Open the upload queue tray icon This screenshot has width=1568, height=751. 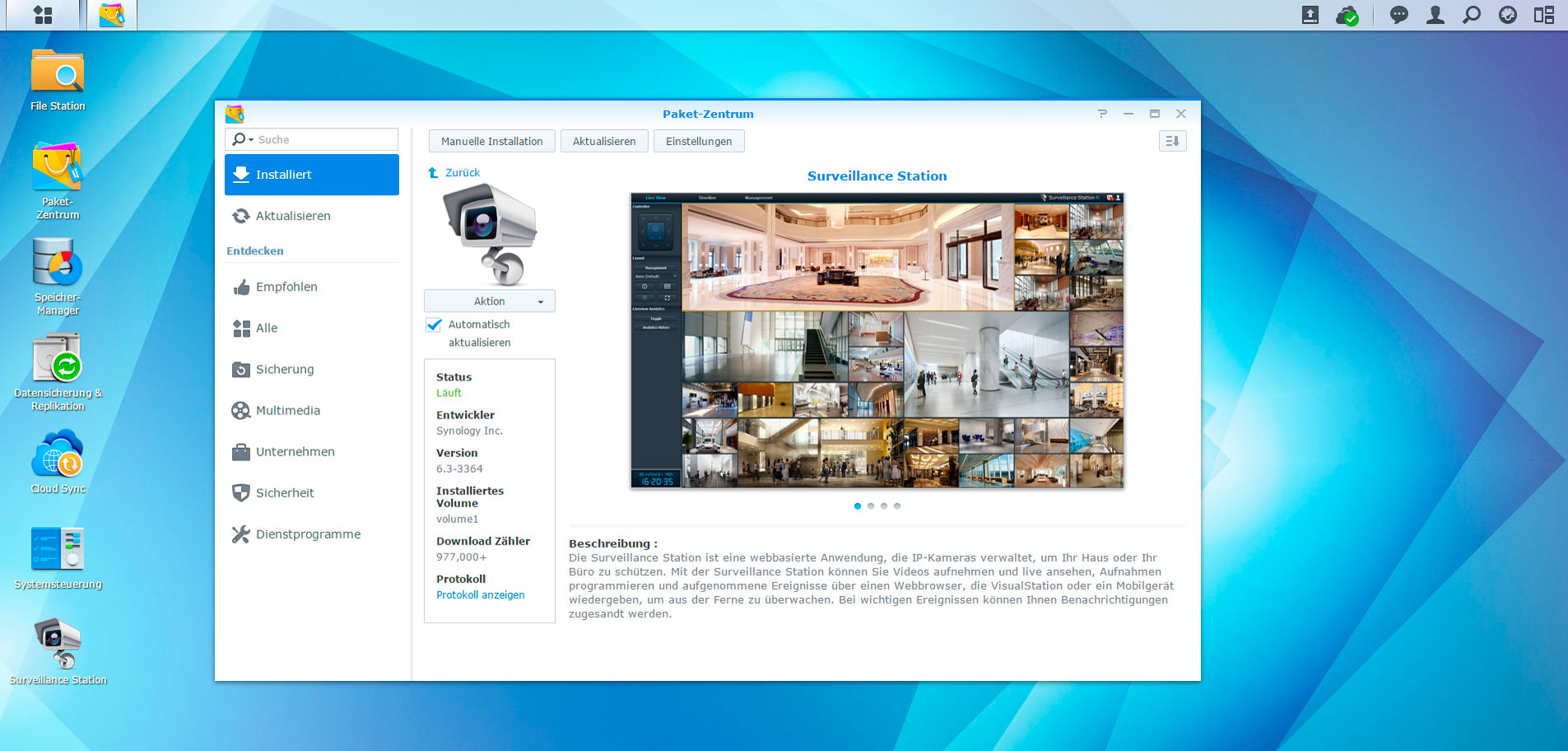click(x=1310, y=15)
